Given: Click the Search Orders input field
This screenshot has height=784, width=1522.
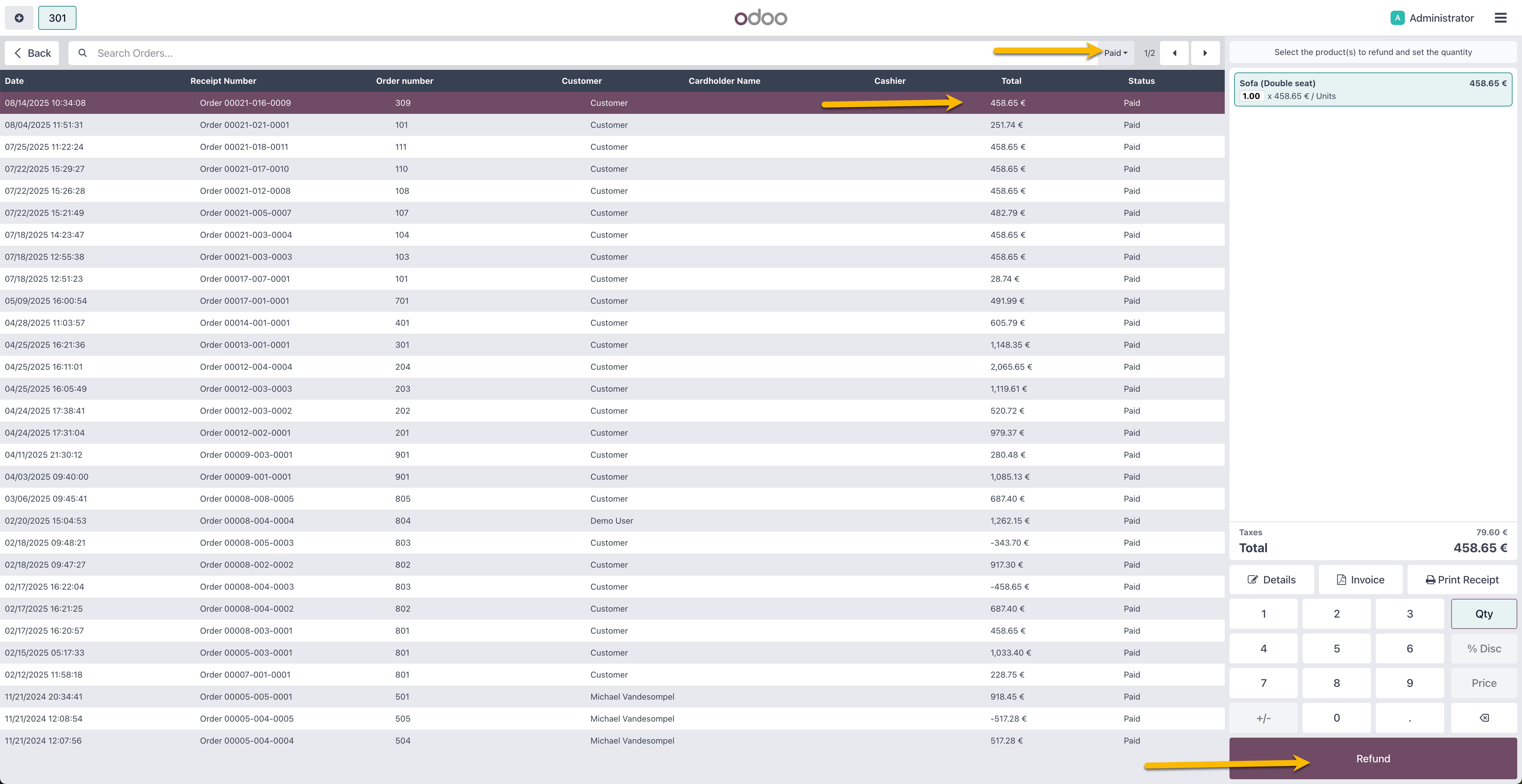Looking at the screenshot, I should tap(532, 53).
